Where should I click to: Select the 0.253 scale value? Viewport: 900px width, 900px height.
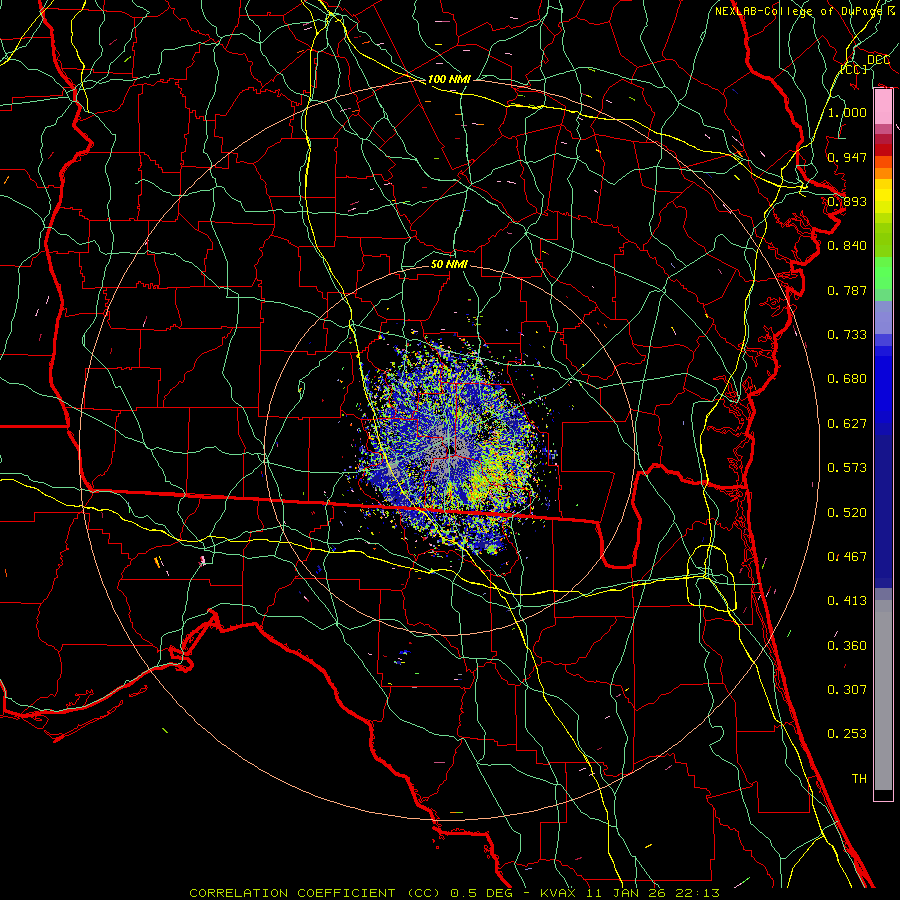click(x=847, y=734)
